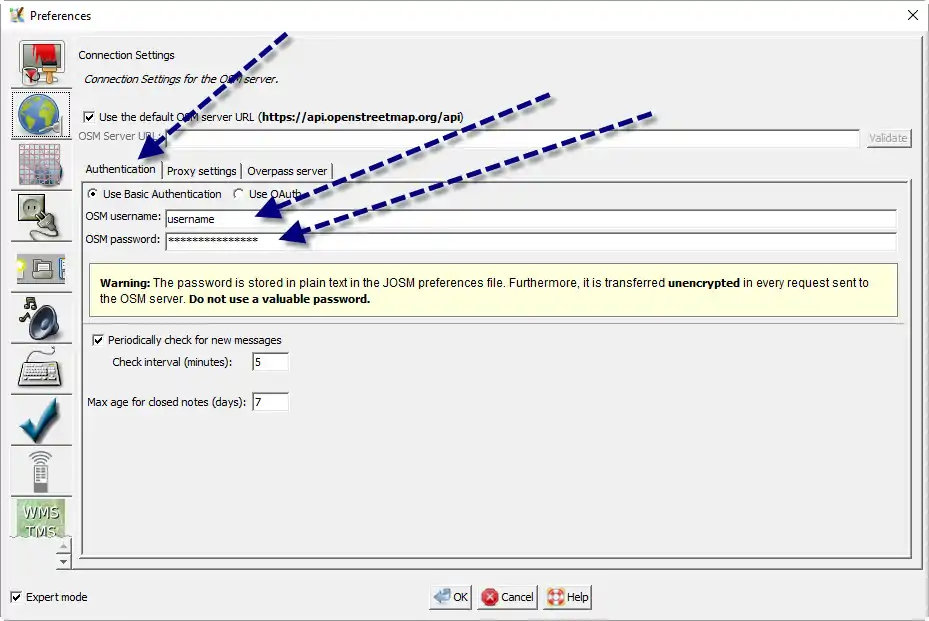Switch to the Proxy settings tab
This screenshot has width=929, height=621.
202,171
